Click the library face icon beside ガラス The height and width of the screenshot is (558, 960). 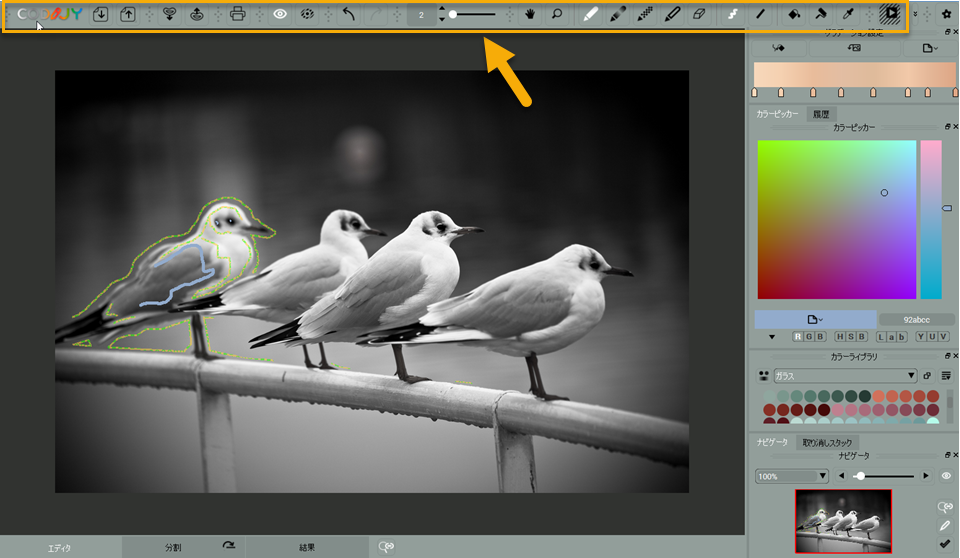763,376
